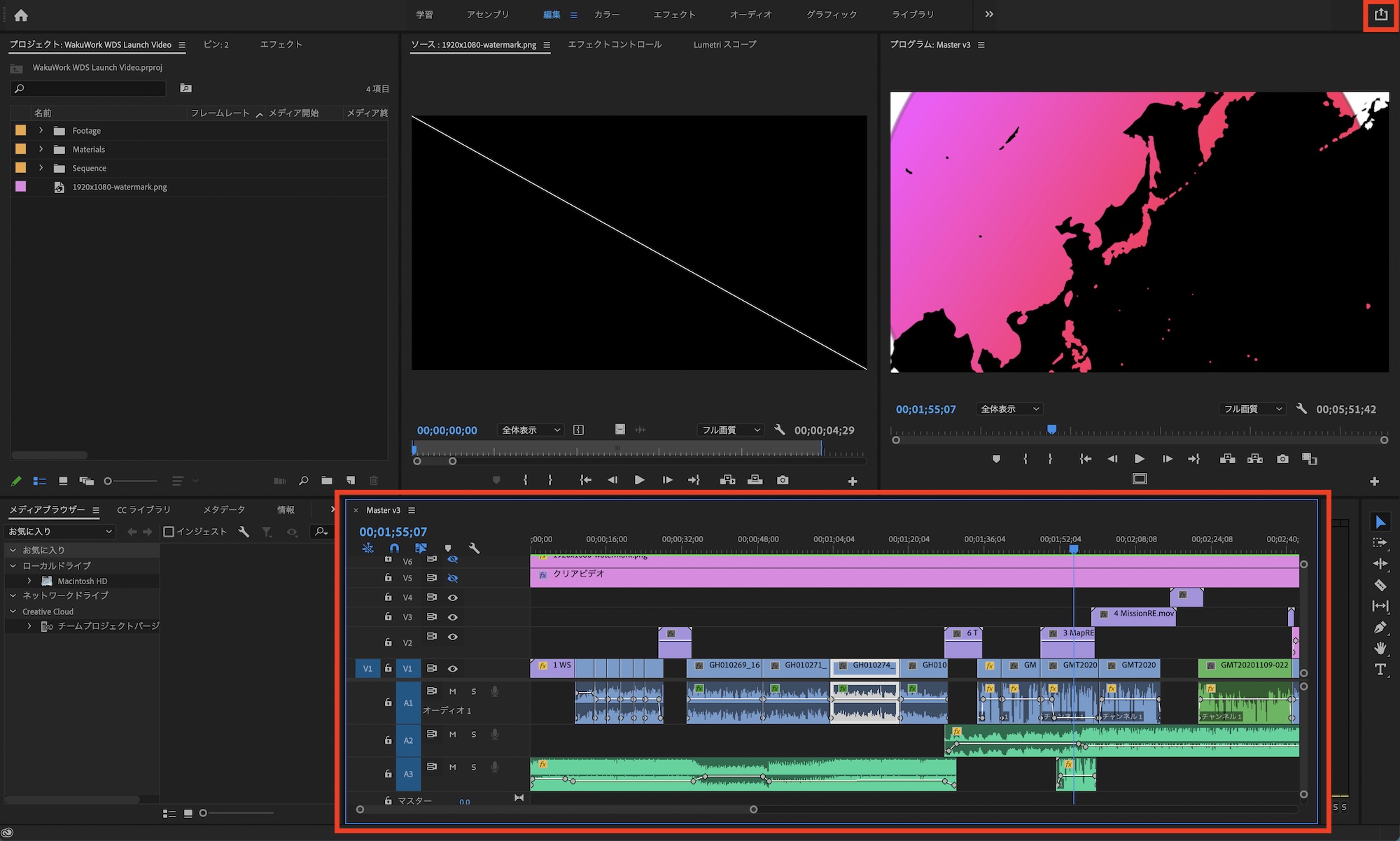Image resolution: width=1400 pixels, height=841 pixels.
Task: Toggle snap magnet icon in timeline
Action: (394, 548)
